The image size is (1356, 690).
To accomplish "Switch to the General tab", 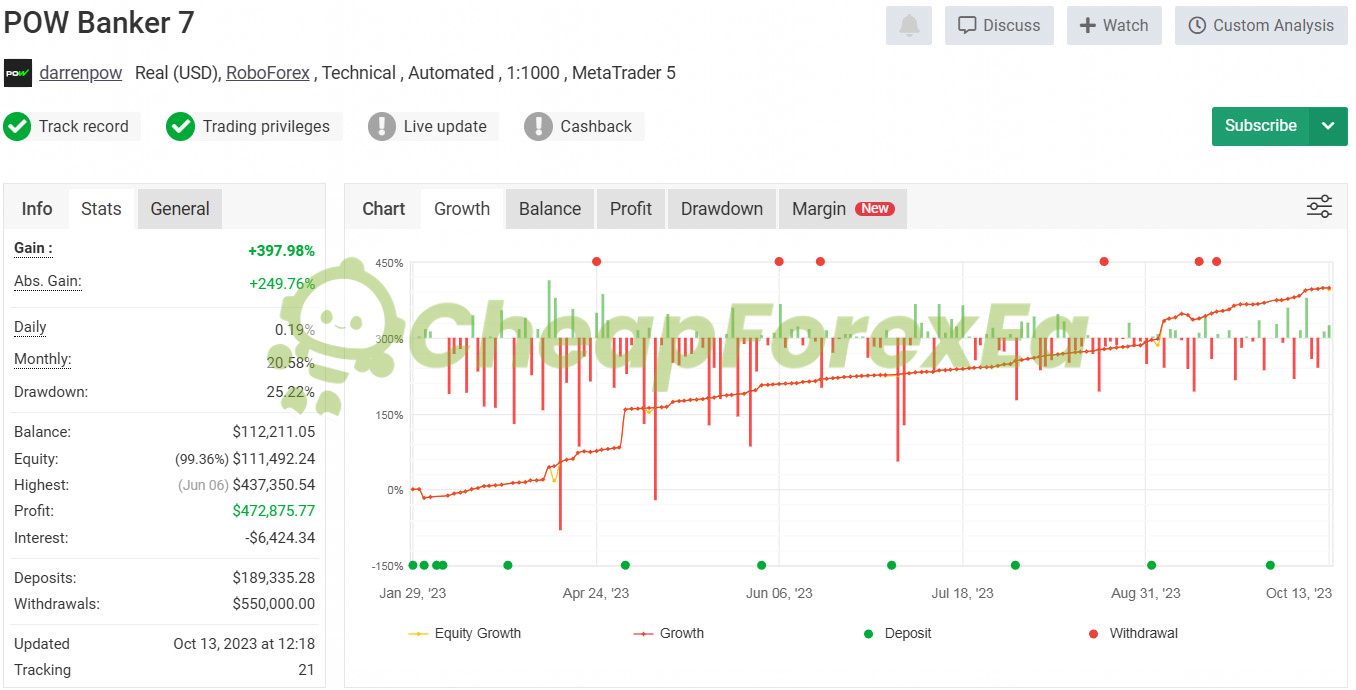I will (x=180, y=209).
